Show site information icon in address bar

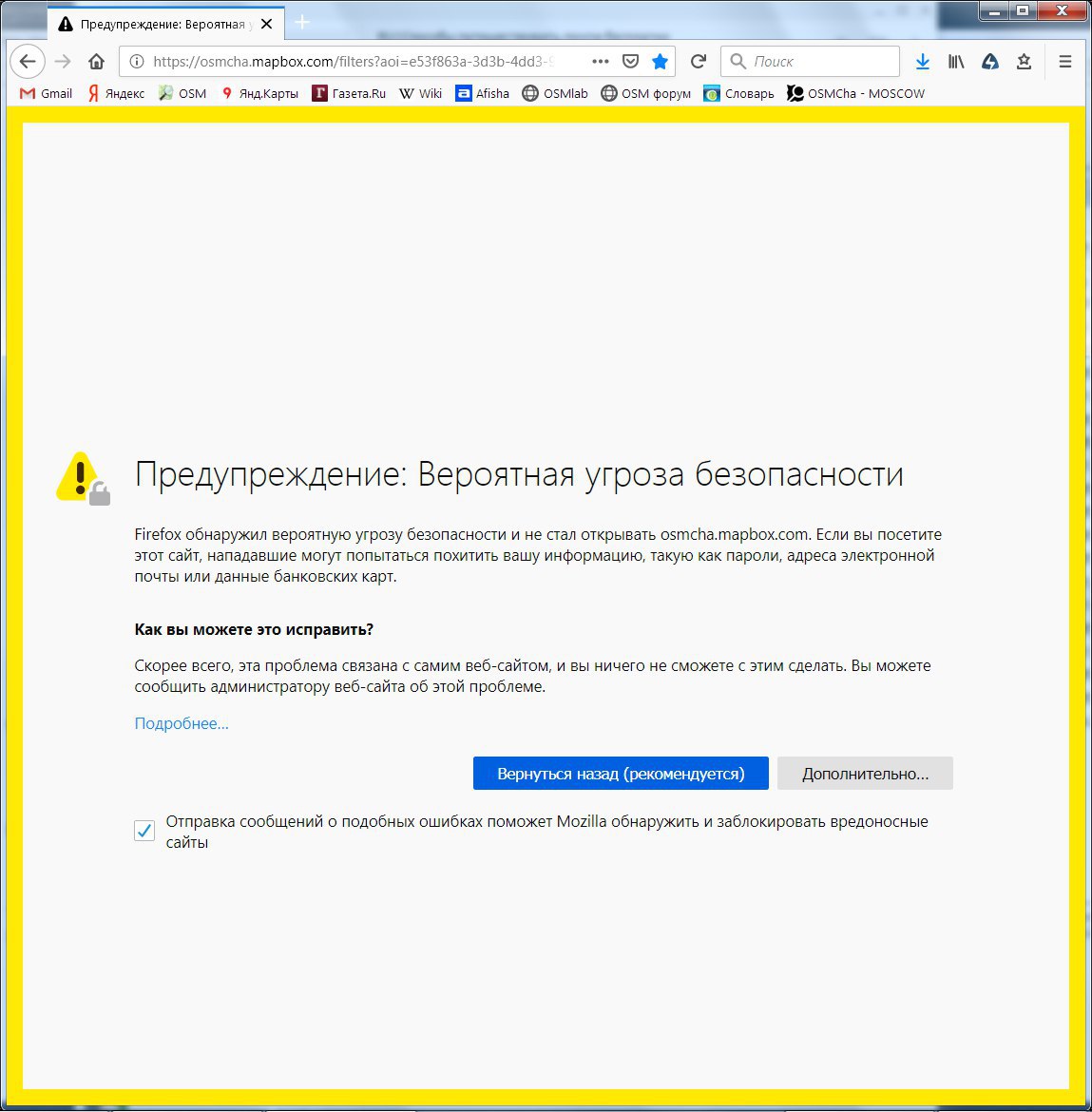pyautogui.click(x=137, y=62)
